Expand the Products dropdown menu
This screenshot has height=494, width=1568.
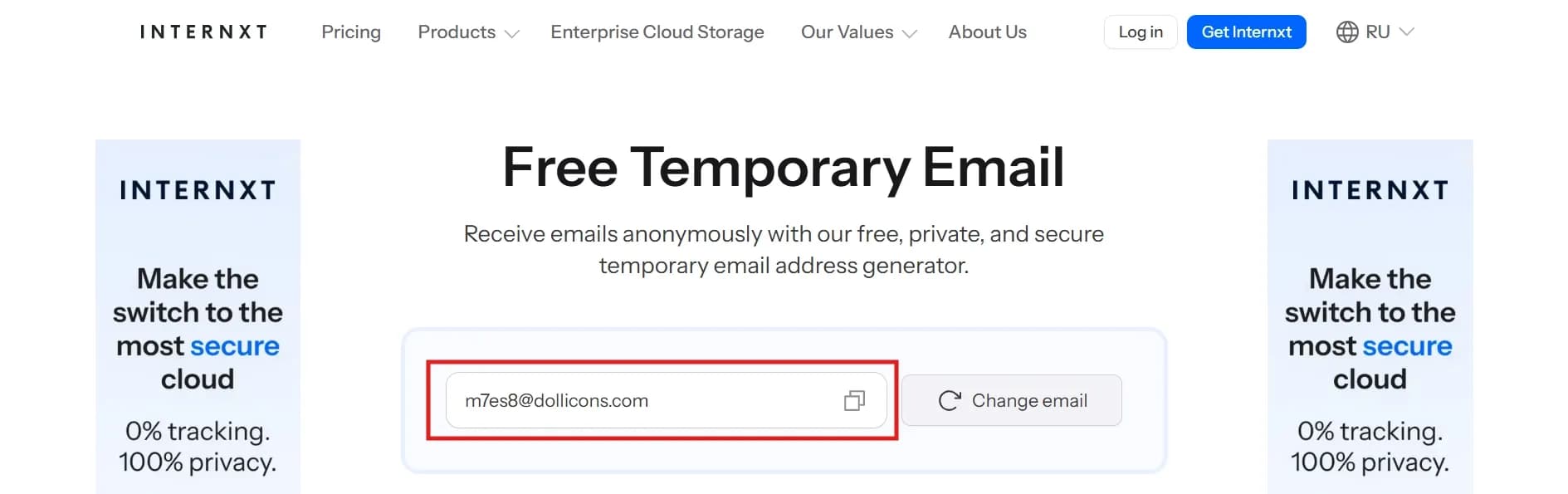tap(466, 32)
